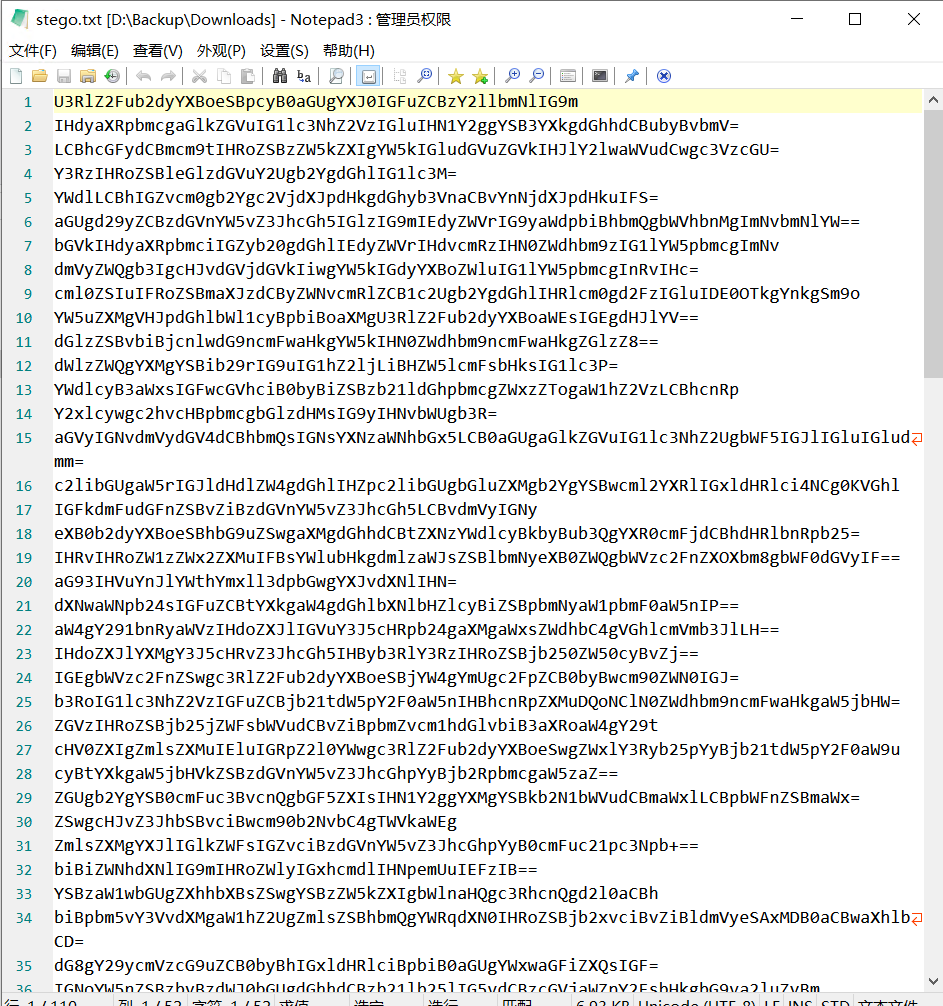Image resolution: width=943 pixels, height=1006 pixels.
Task: Toggle overtype by clicking STD indicator
Action: click(833, 1000)
